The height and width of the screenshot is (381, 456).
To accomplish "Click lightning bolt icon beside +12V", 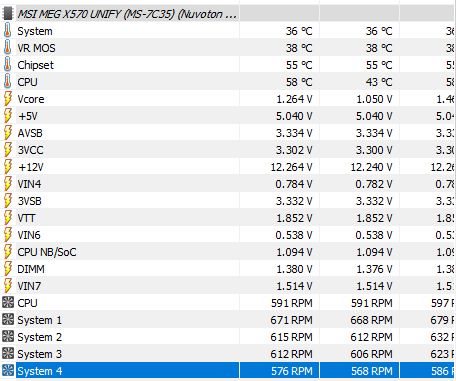I will 8,167.
